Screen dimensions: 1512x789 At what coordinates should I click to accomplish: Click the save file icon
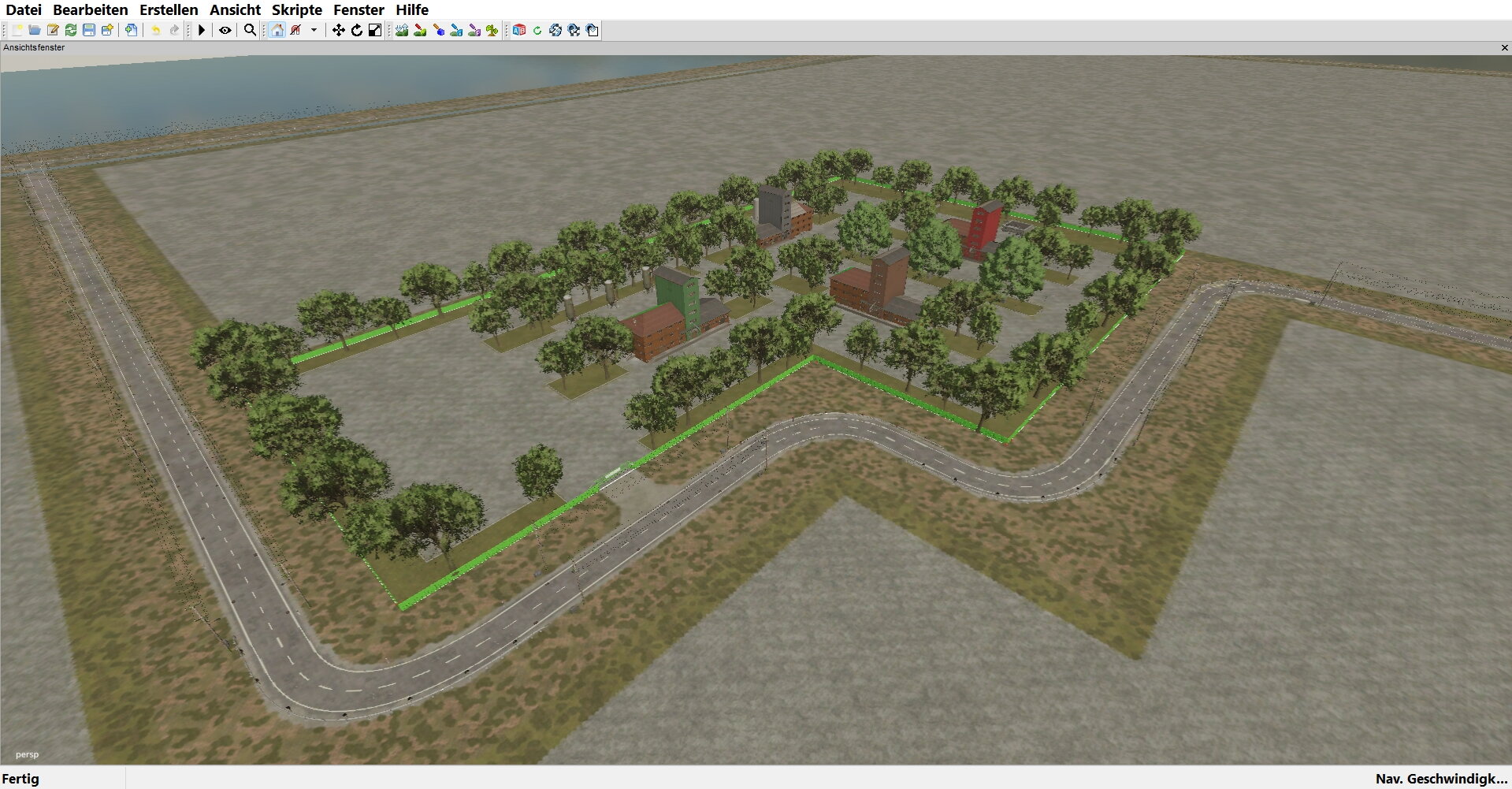tap(89, 30)
